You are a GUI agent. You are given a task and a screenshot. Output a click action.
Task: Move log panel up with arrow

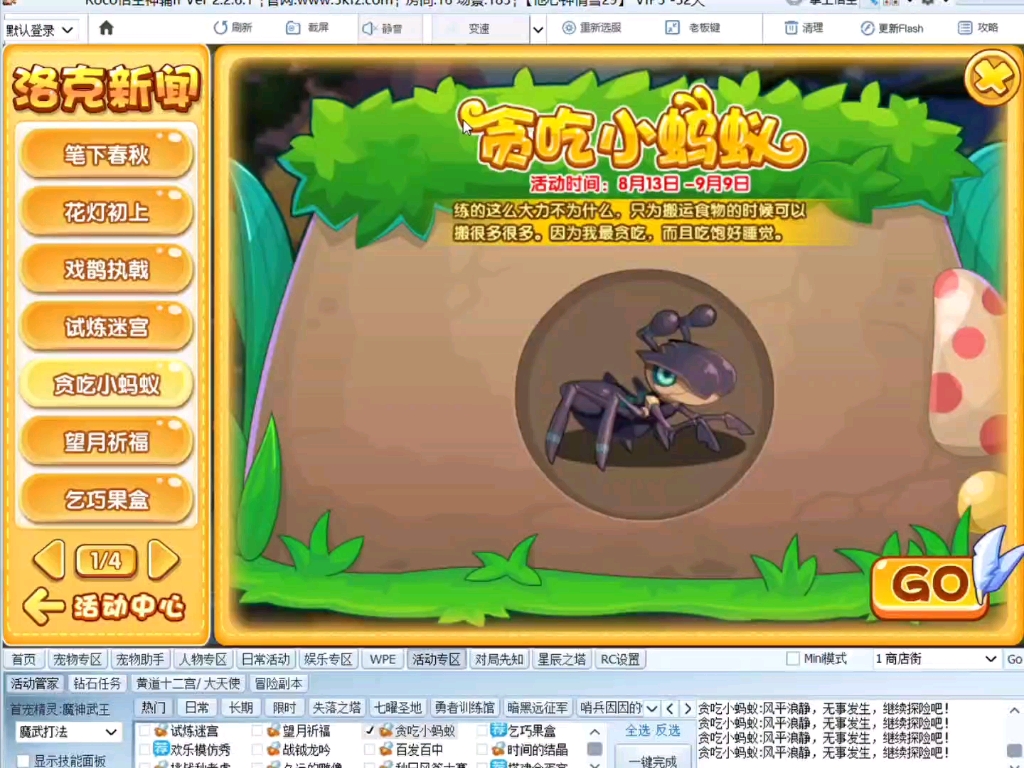pos(1014,710)
